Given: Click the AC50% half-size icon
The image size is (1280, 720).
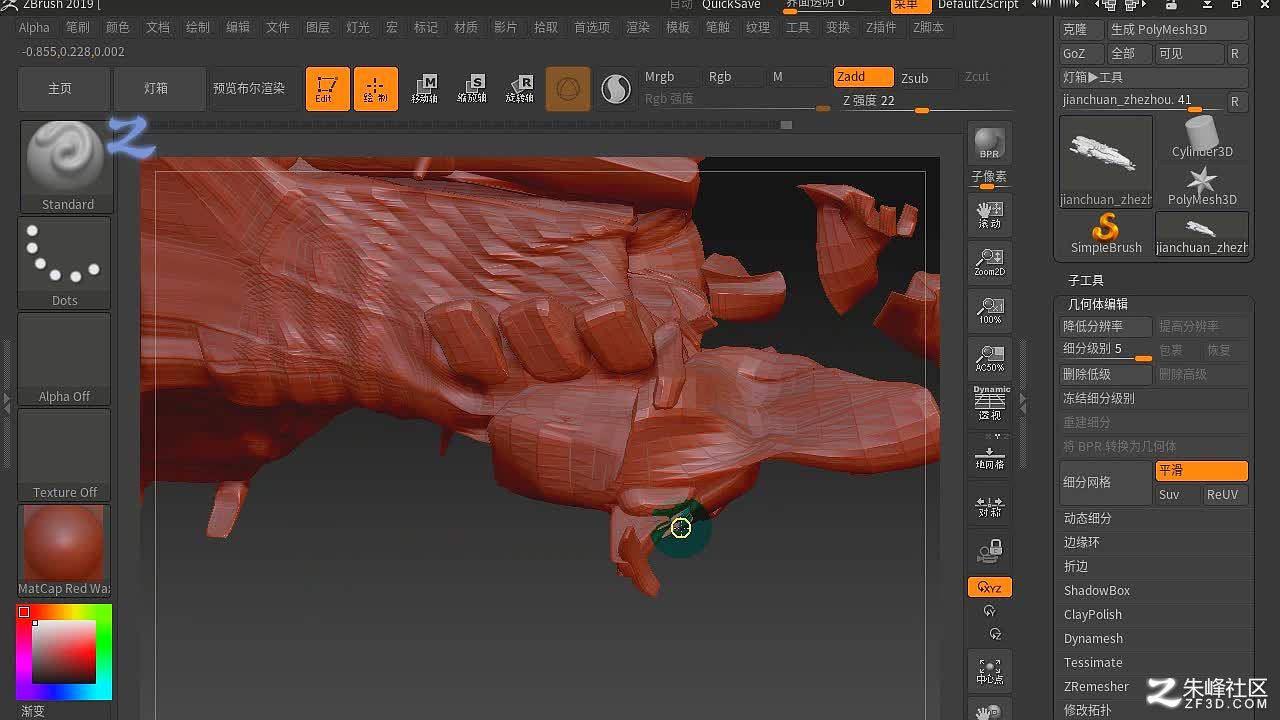Looking at the screenshot, I should (x=989, y=359).
